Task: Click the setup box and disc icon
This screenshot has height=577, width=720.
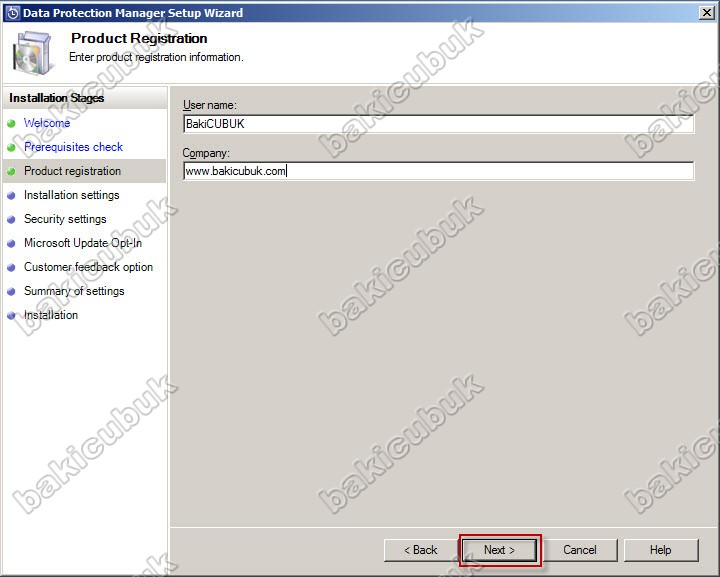Action: coord(32,52)
